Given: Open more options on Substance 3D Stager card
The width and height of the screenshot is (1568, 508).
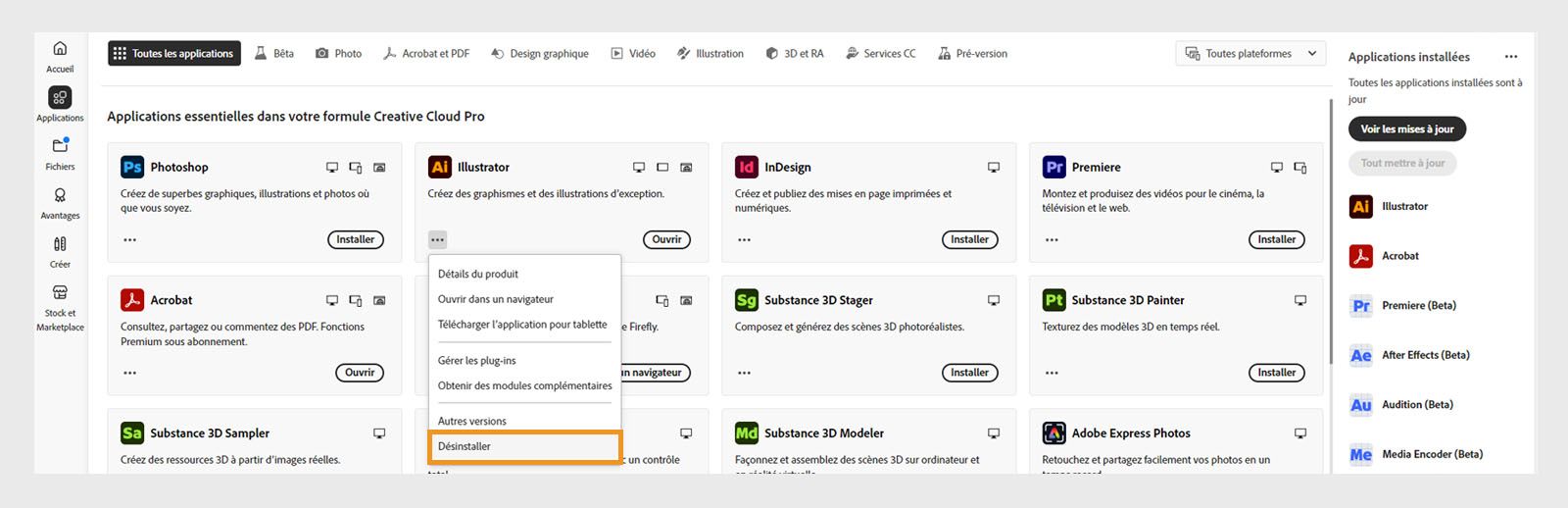Looking at the screenshot, I should coord(745,373).
